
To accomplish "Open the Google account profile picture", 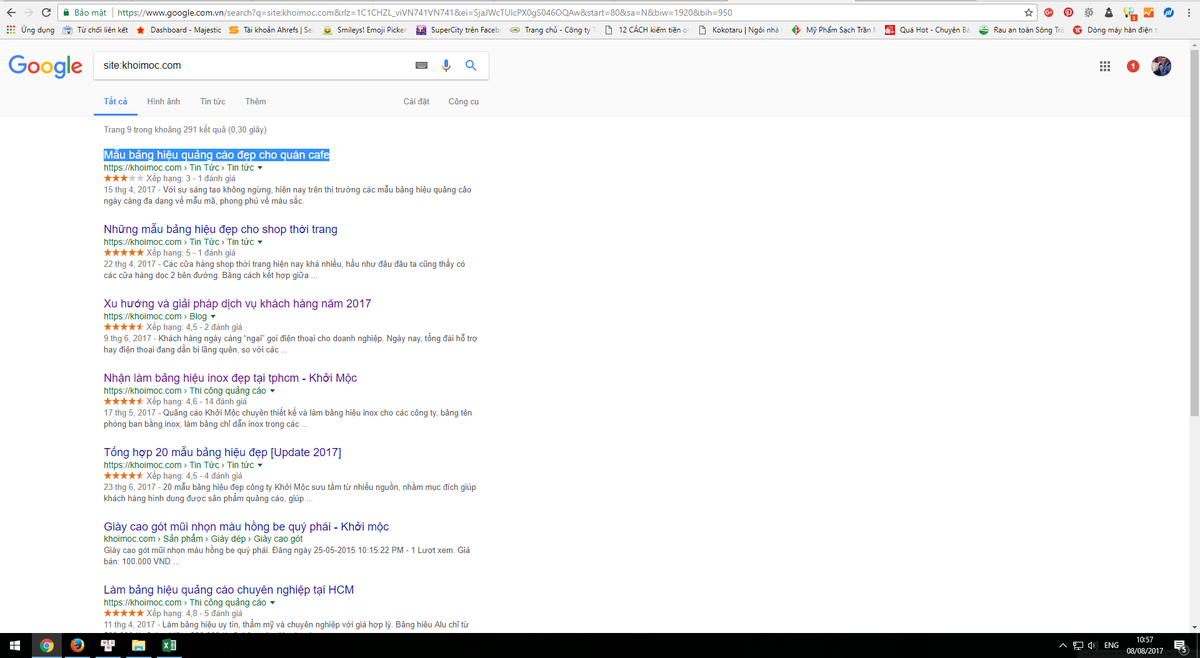I will pyautogui.click(x=1161, y=66).
